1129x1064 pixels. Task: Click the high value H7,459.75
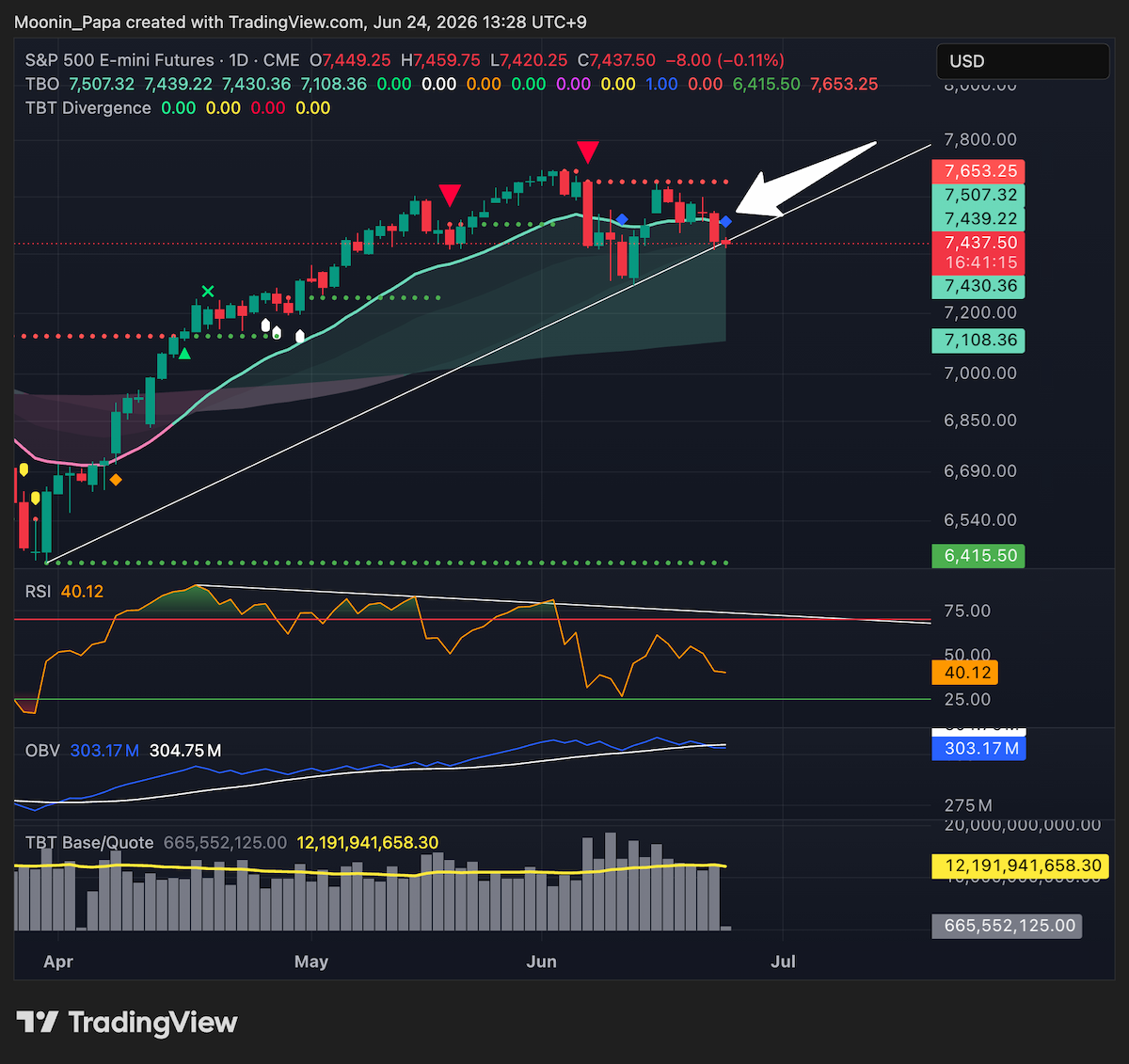click(x=440, y=60)
